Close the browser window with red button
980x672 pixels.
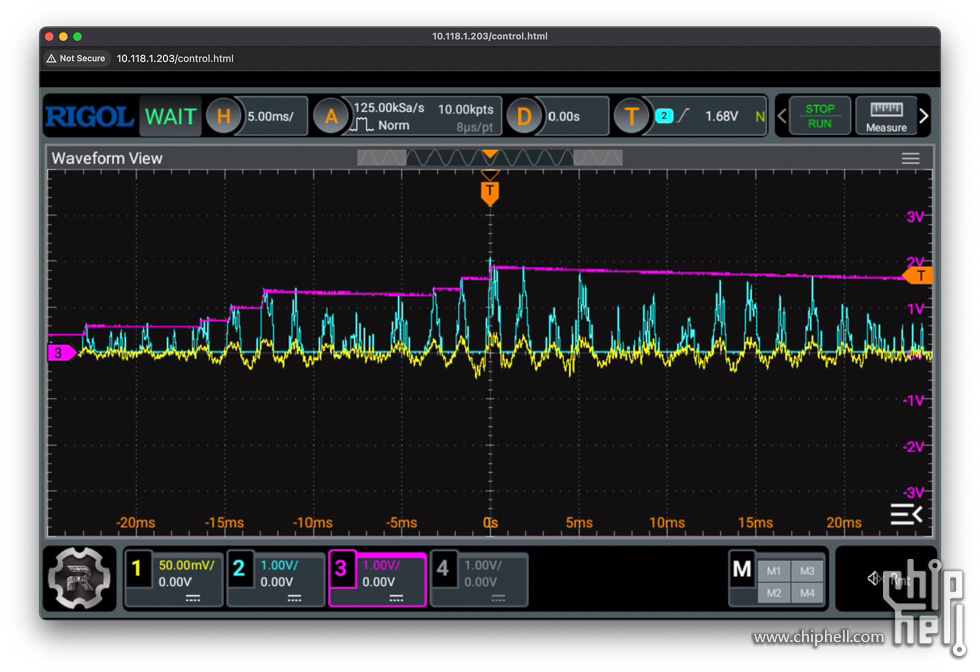pos(49,36)
